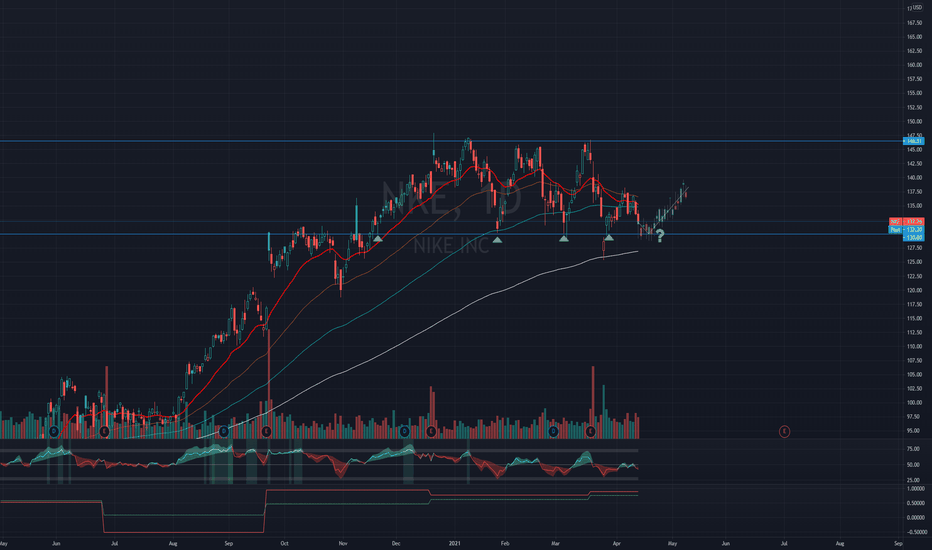Click the dividend marker near the start of March 2021

coord(553,431)
